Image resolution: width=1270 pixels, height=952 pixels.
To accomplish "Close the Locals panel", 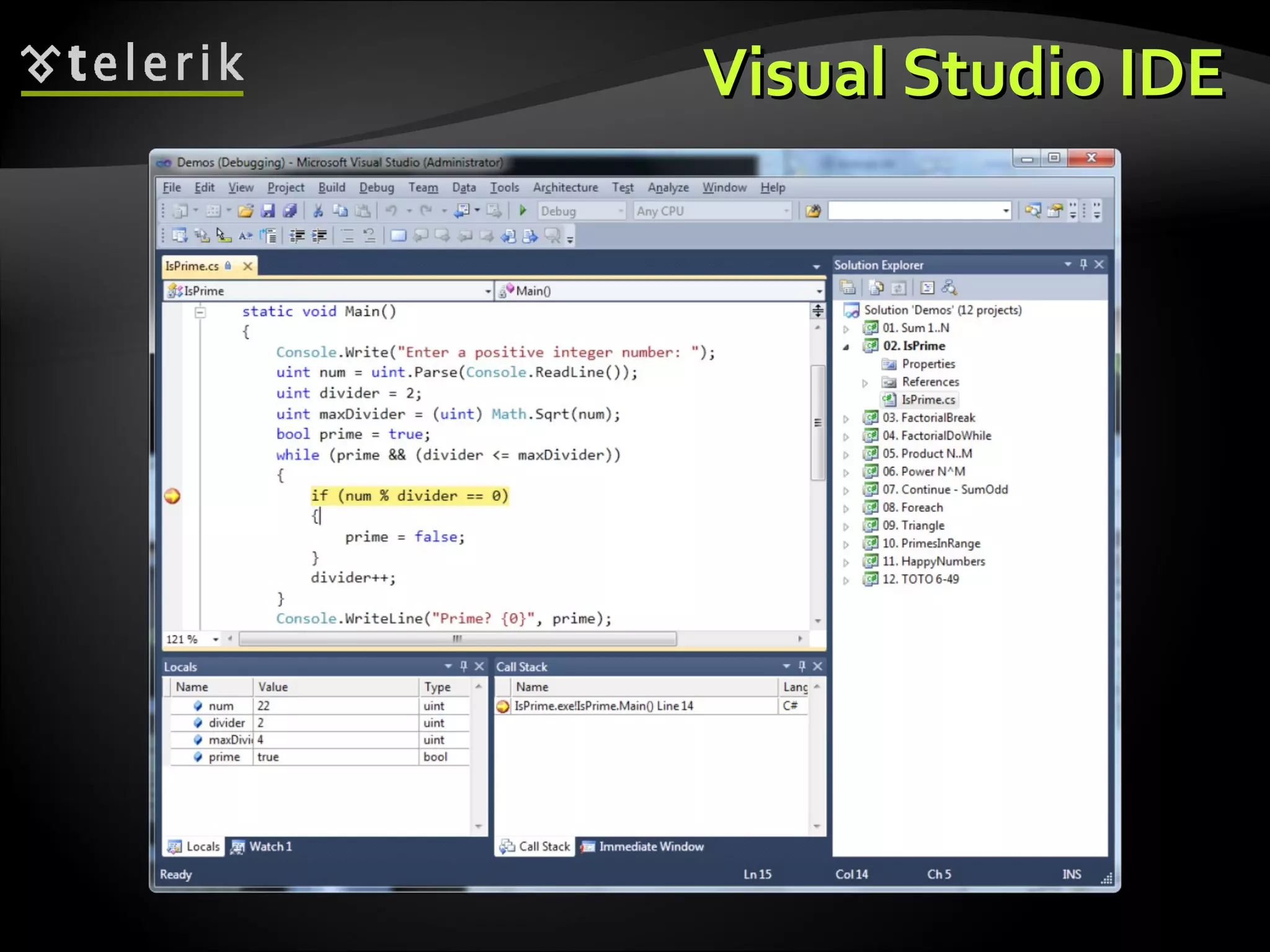I will [x=479, y=666].
